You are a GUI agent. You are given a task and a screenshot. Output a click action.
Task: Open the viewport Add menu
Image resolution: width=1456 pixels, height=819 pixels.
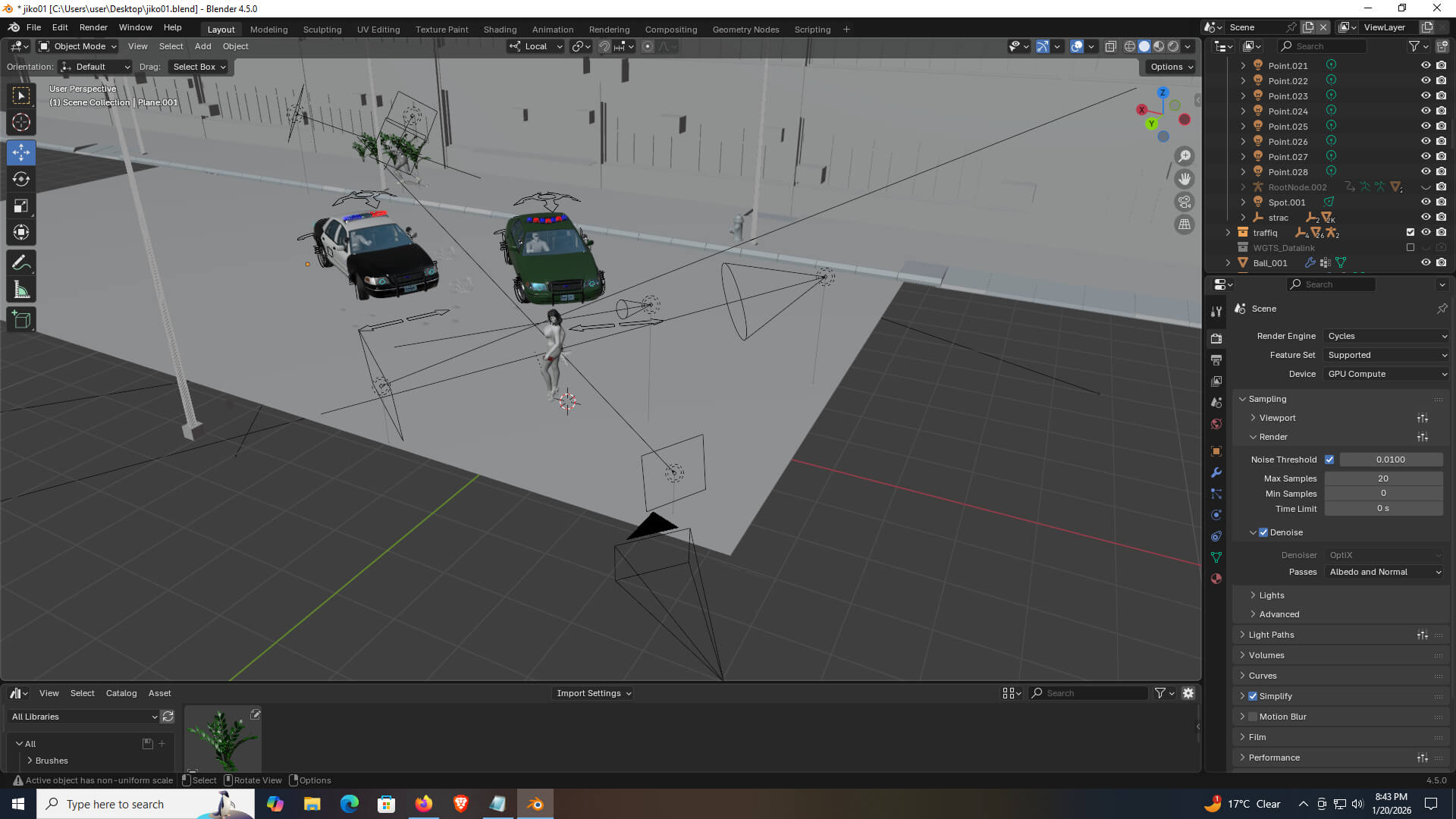[x=202, y=46]
